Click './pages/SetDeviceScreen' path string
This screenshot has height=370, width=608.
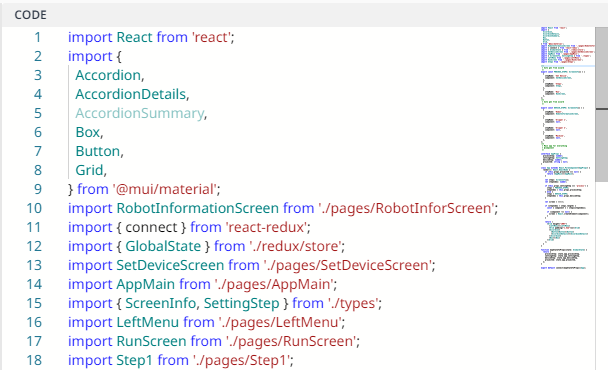[x=348, y=265]
